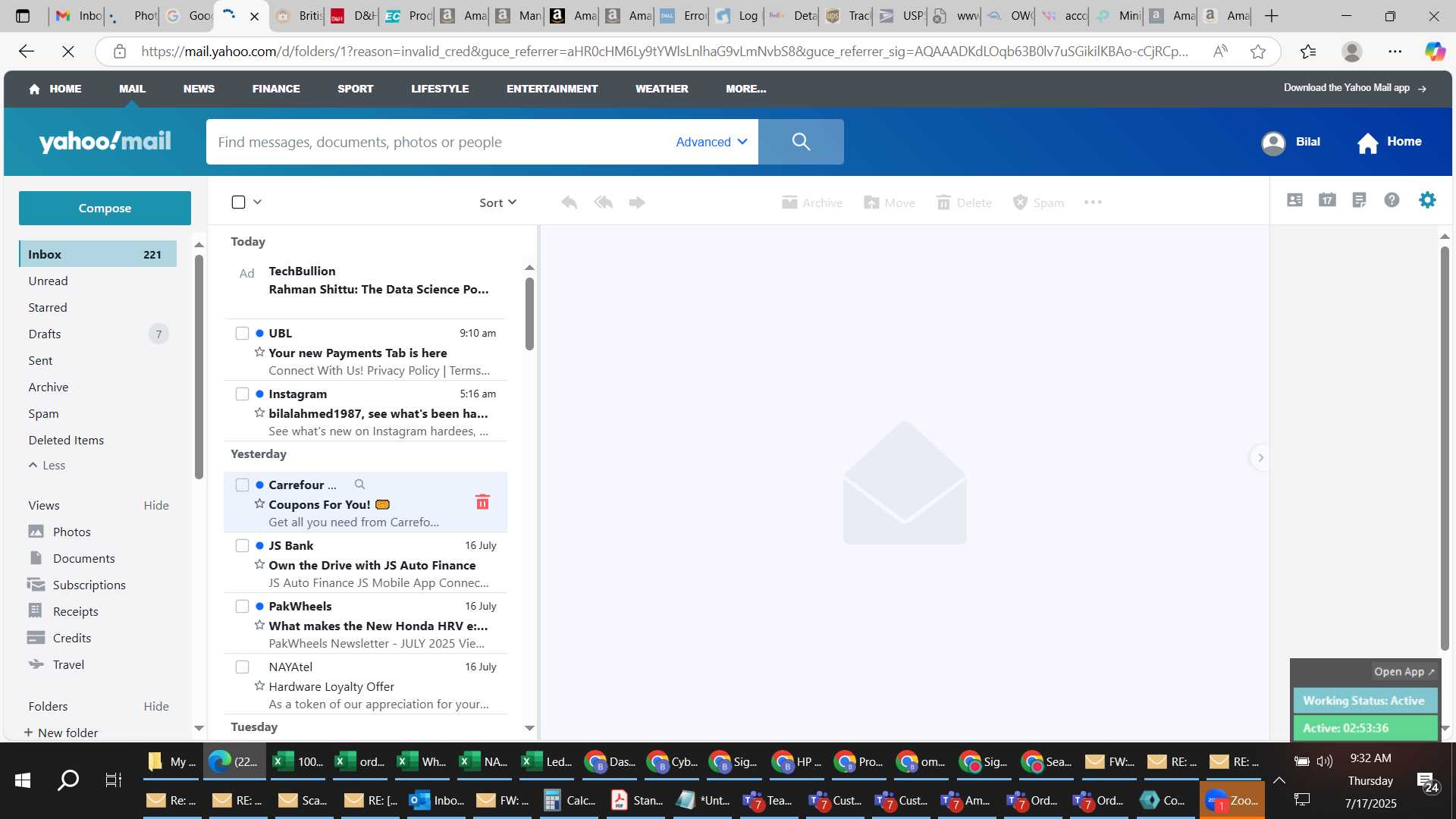Screen dimensions: 1456x819
Task: Go to FINANCE in top navigation
Action: tap(276, 89)
